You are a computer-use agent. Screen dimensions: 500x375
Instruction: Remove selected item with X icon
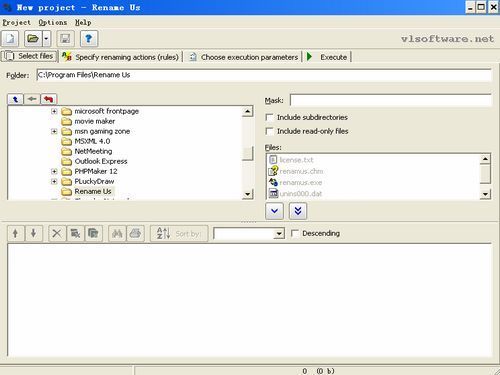(x=57, y=233)
